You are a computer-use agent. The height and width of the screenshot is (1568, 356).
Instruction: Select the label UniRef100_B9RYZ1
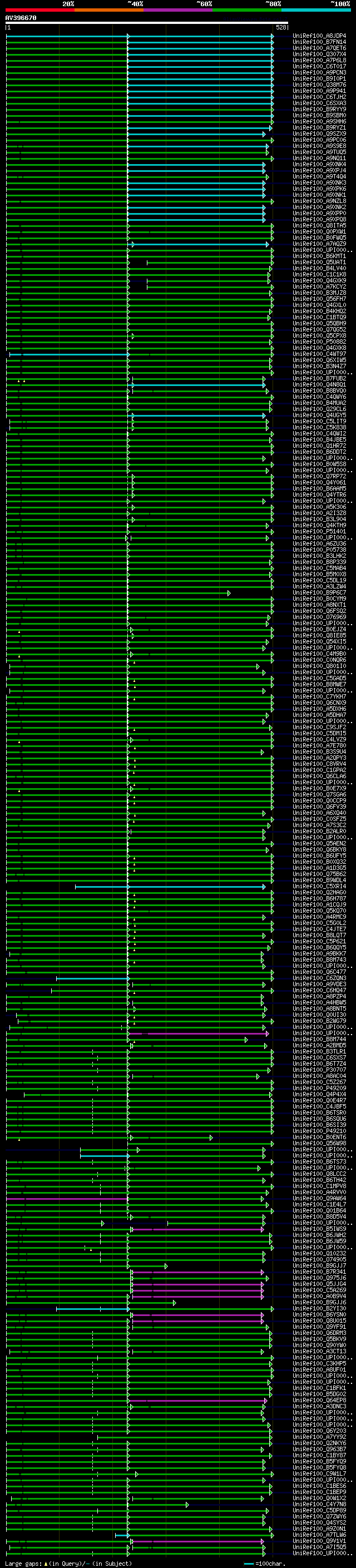coord(319,128)
